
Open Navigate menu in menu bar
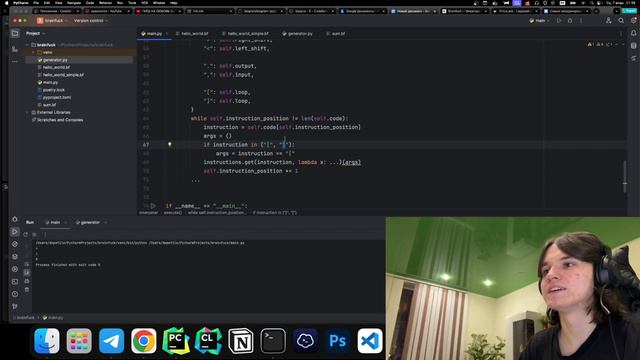74,3
